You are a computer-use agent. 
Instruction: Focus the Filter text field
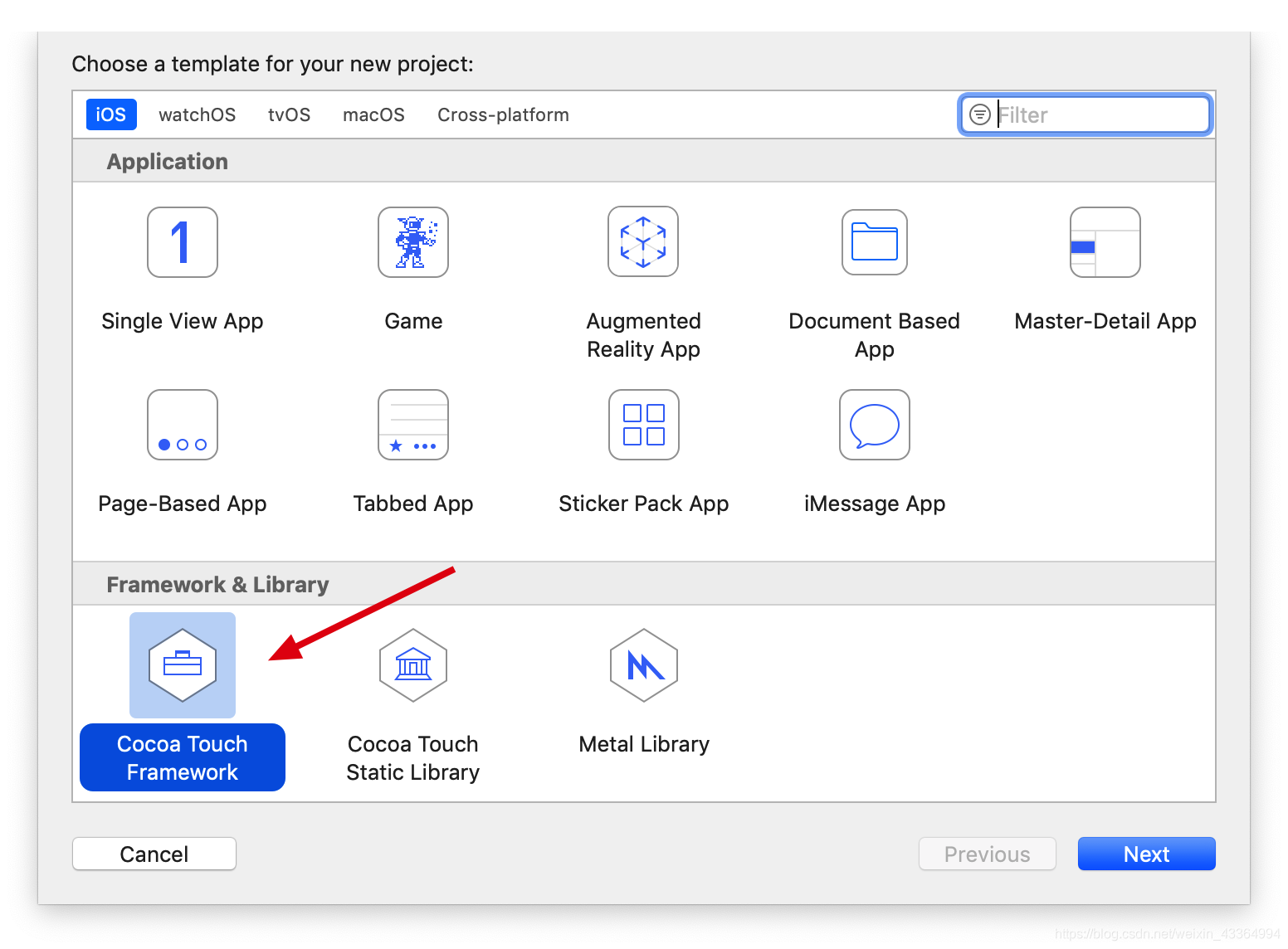[1086, 114]
